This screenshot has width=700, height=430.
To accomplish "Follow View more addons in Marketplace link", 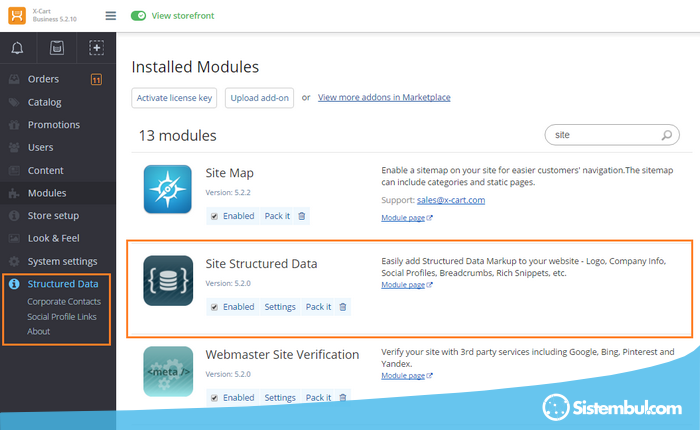I will coord(384,97).
